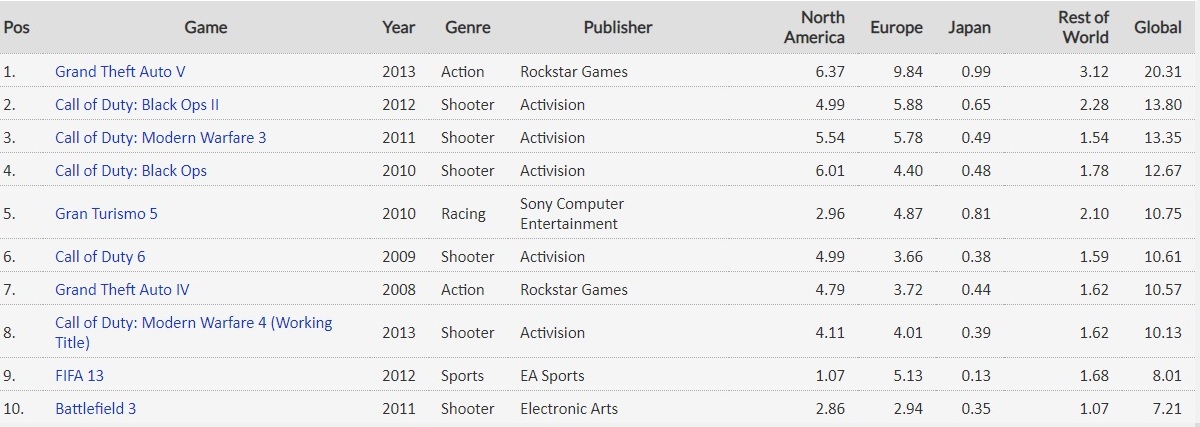Sort by North America sales header
The width and height of the screenshot is (1200, 427).
815,28
